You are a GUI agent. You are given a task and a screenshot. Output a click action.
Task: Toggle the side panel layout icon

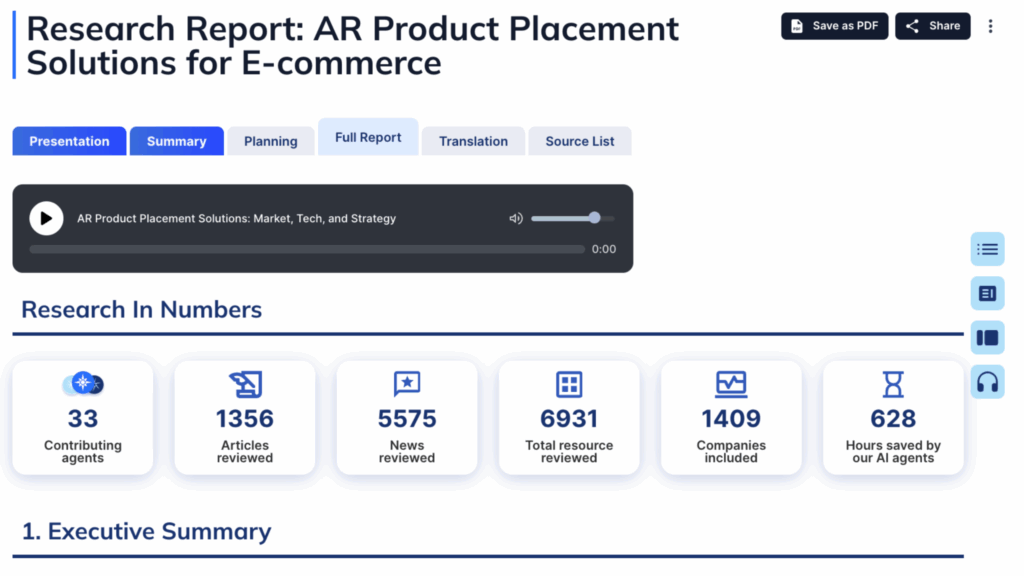point(987,337)
